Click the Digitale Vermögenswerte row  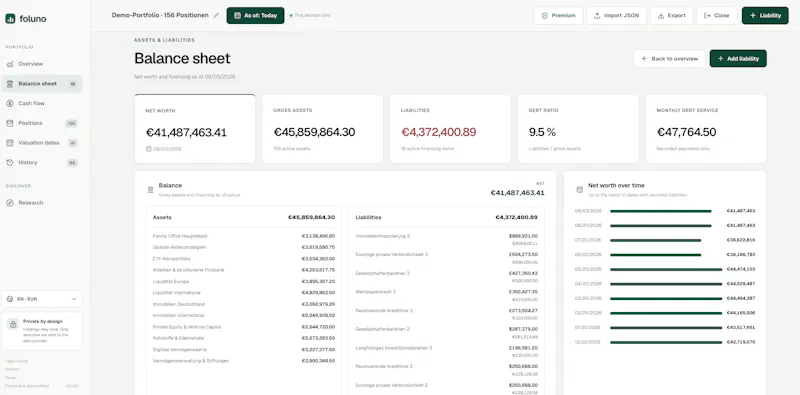pos(244,350)
